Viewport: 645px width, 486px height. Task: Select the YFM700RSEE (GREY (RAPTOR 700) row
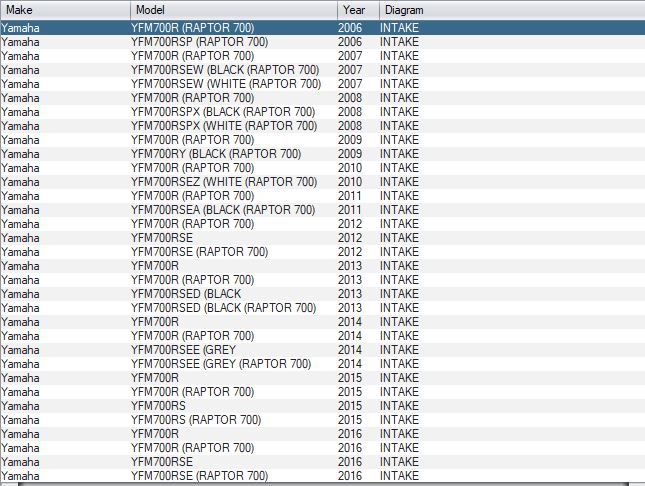322,363
